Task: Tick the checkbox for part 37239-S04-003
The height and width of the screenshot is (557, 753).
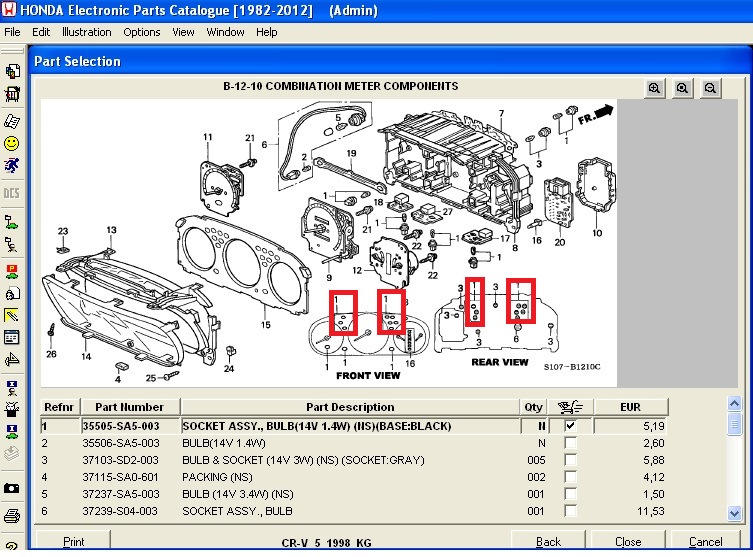Action: click(571, 511)
